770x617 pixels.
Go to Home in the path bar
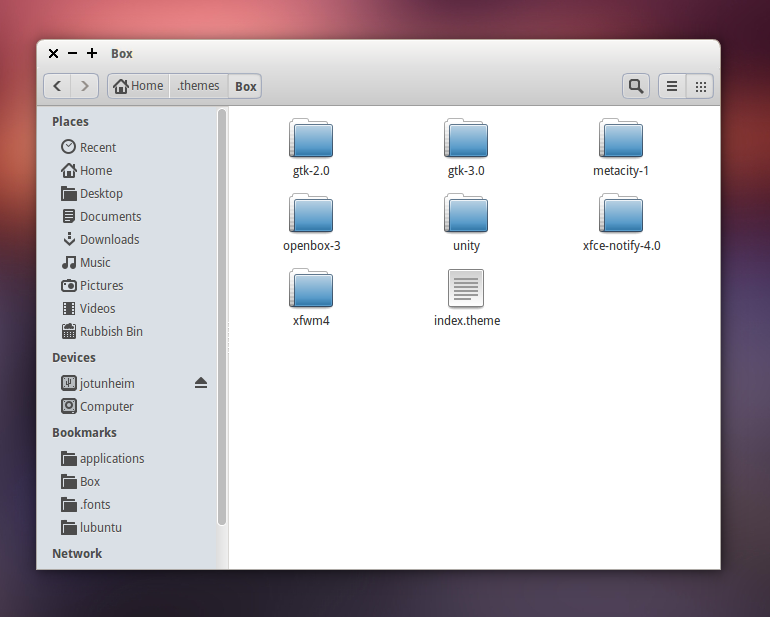tap(138, 86)
